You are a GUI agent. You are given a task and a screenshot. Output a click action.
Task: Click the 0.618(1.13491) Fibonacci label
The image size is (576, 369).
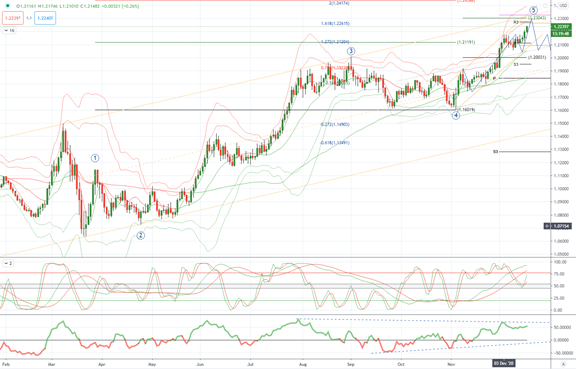point(335,143)
